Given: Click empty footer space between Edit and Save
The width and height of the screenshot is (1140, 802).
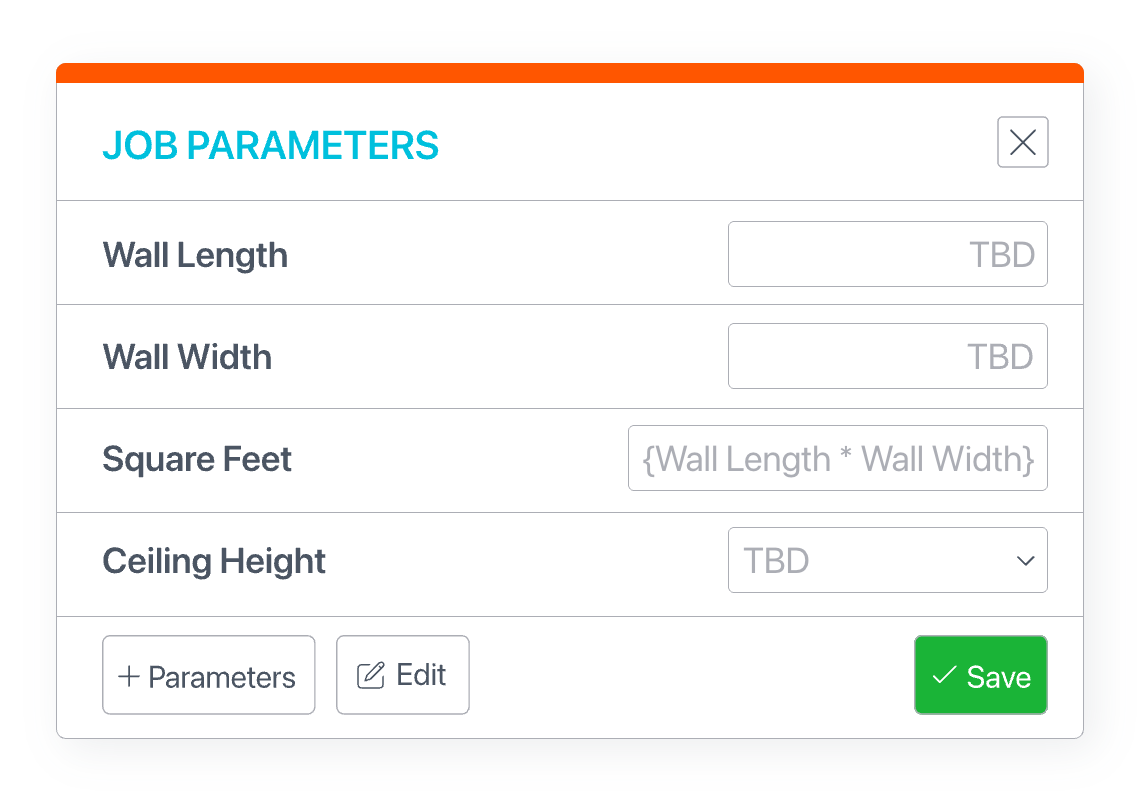Looking at the screenshot, I should tap(690, 676).
